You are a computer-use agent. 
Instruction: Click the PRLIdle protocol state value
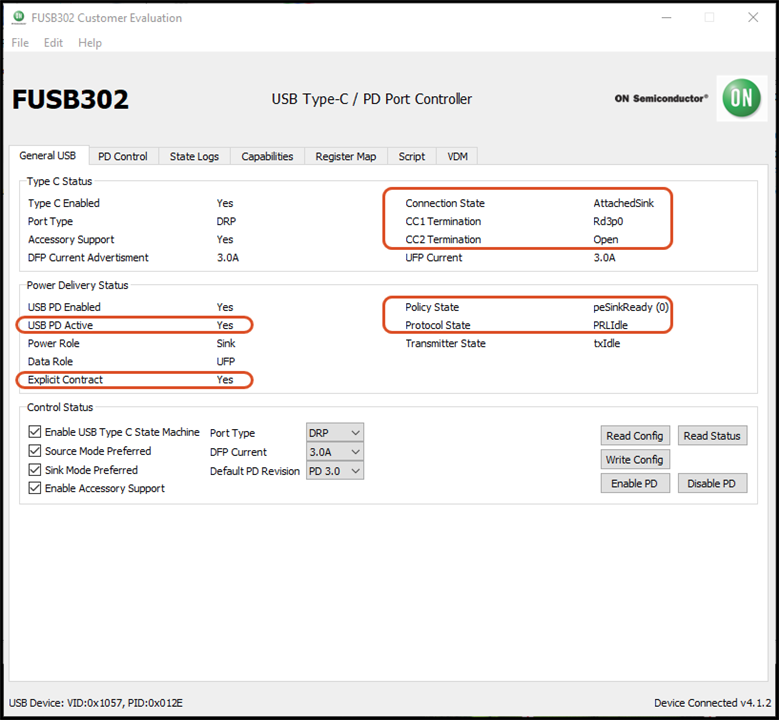(610, 325)
